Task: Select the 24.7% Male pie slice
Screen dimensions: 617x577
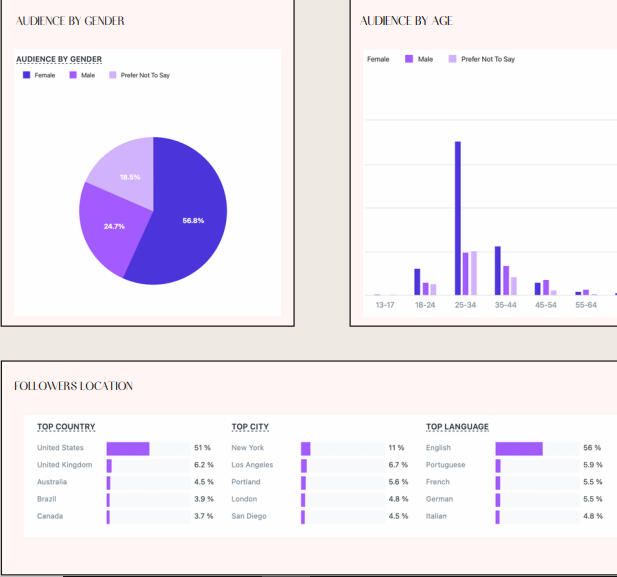Action: (112, 227)
